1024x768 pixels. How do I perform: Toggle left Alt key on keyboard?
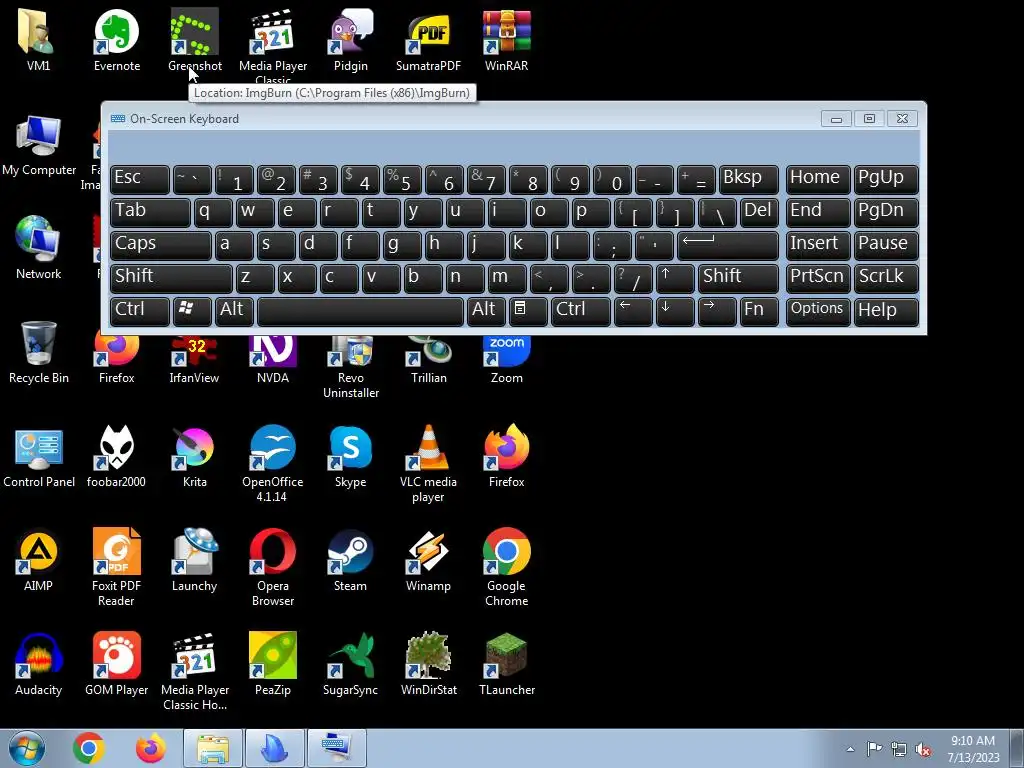click(x=234, y=311)
